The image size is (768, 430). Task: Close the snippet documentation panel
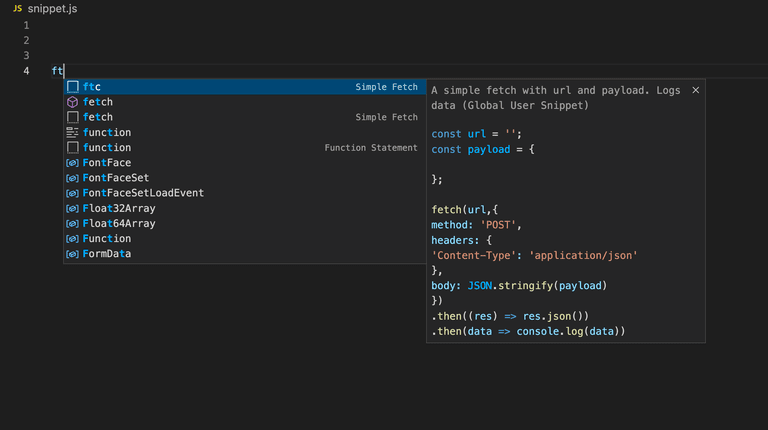696,90
